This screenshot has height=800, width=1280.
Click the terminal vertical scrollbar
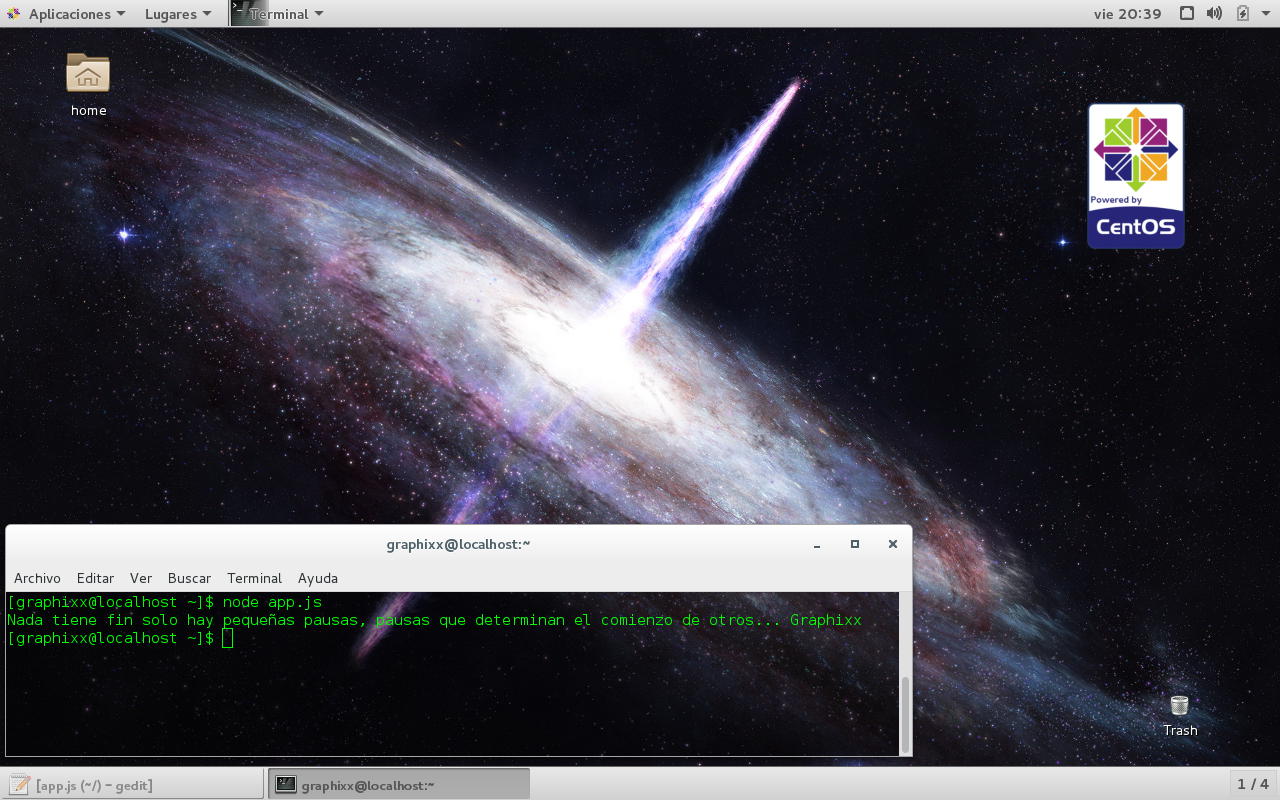coord(906,714)
